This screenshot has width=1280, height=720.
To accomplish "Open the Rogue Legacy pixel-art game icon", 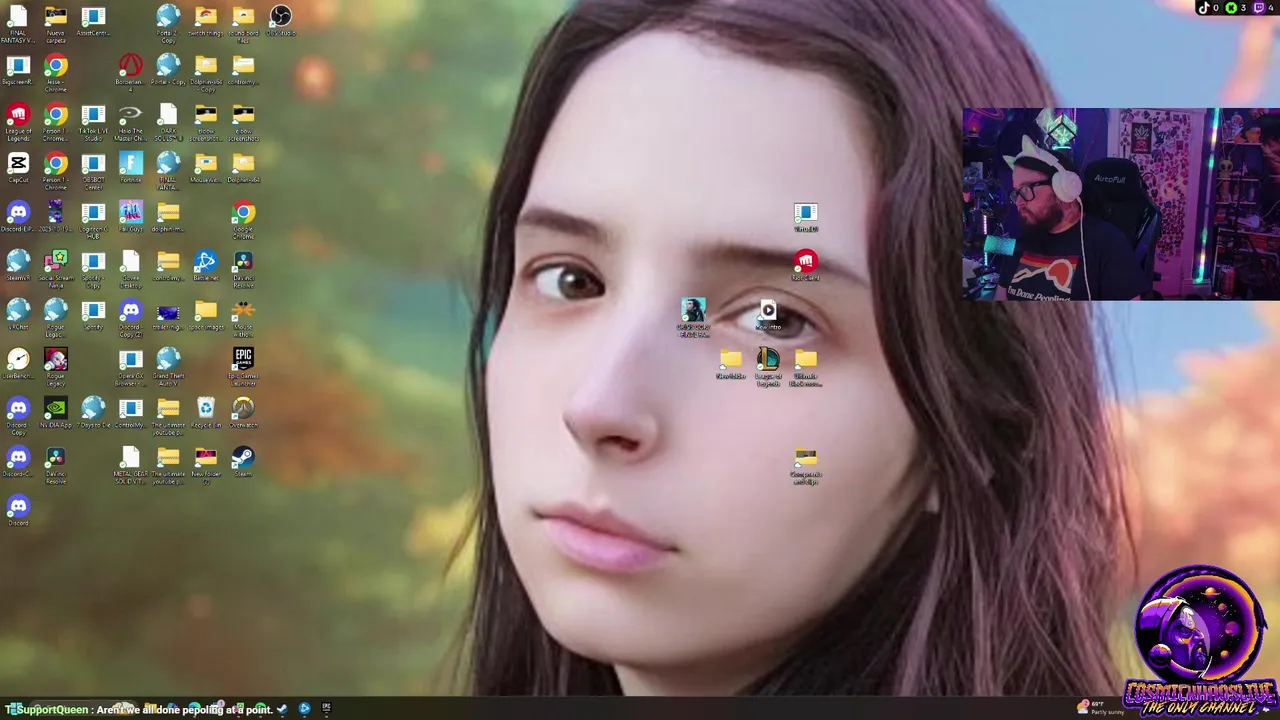I will point(56,358).
